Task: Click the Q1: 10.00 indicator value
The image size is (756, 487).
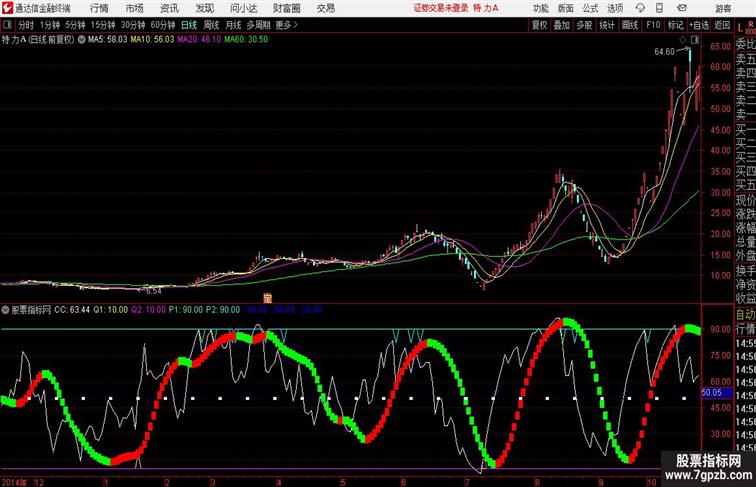Action: tap(110, 310)
